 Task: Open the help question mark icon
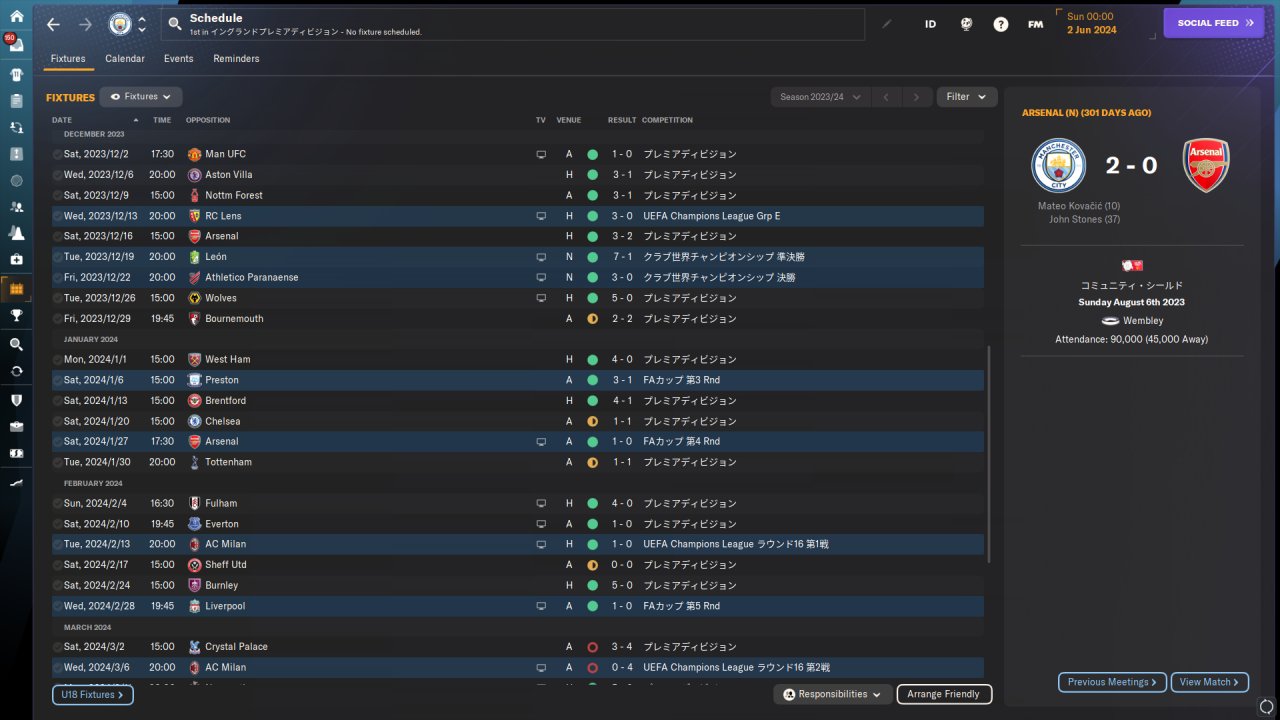coord(1001,24)
